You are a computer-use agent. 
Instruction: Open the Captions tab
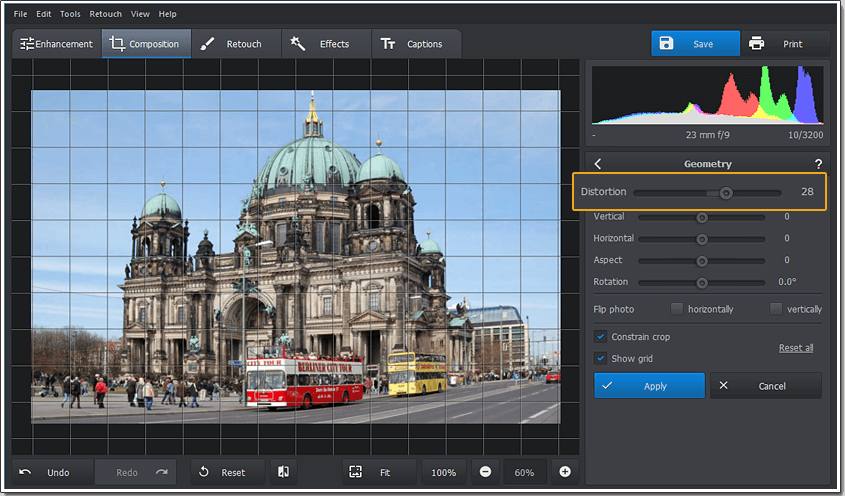pos(416,44)
